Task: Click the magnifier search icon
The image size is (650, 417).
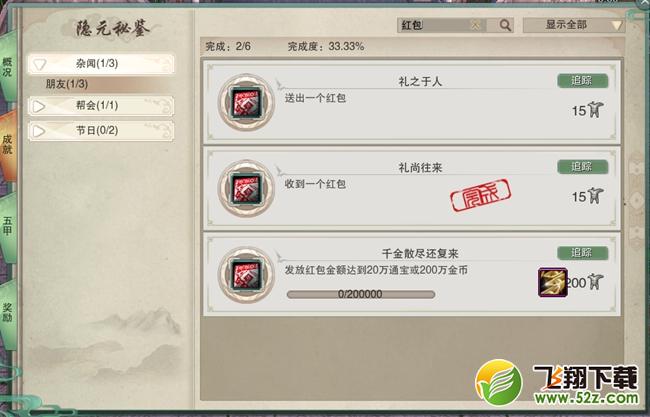Action: tap(505, 25)
